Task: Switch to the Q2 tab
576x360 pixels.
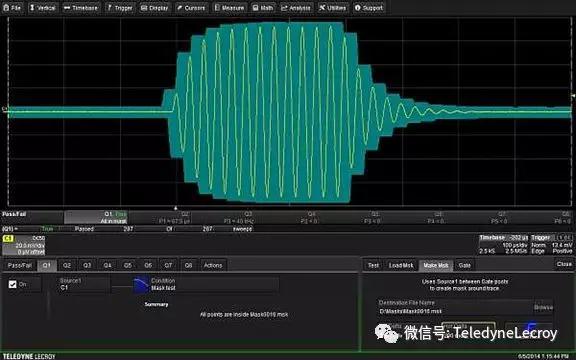Action: pyautogui.click(x=67, y=265)
